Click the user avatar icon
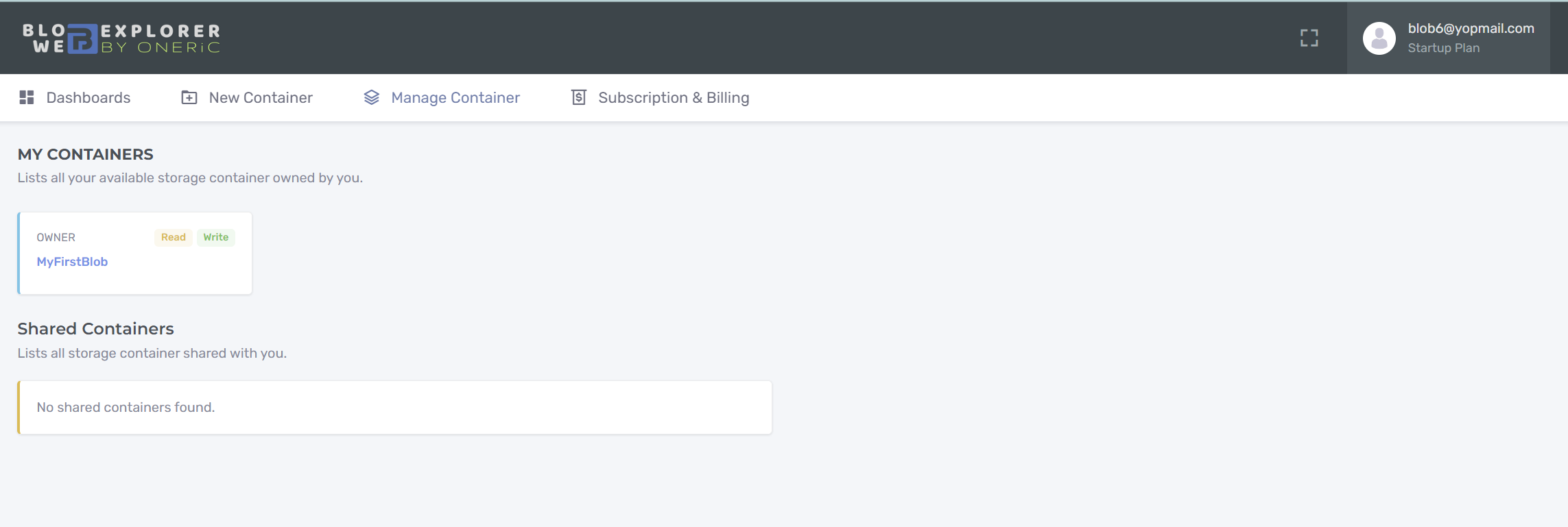The image size is (1568, 527). (x=1379, y=38)
